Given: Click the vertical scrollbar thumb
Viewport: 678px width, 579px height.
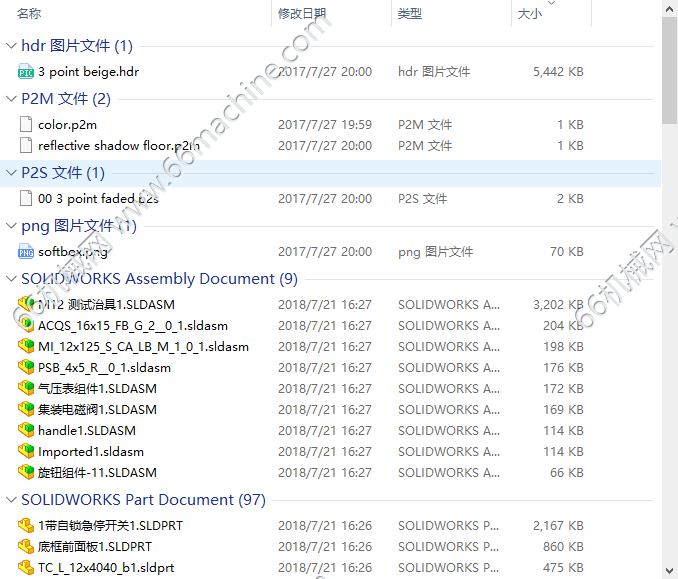Looking at the screenshot, I should tap(670, 70).
